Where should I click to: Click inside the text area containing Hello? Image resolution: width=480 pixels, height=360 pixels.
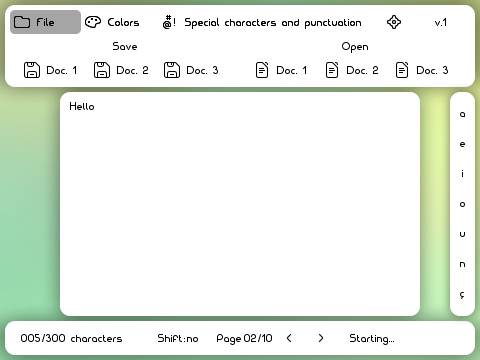tap(240, 204)
